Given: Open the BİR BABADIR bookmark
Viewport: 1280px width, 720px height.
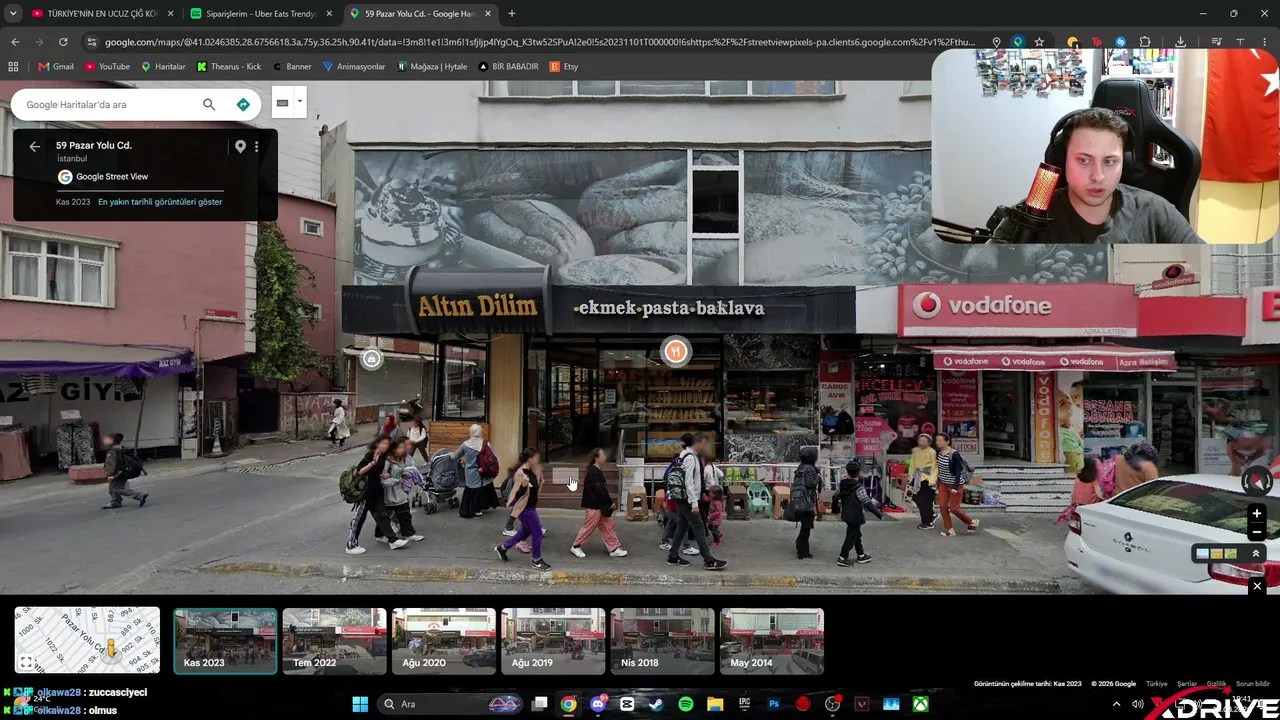Looking at the screenshot, I should 509,67.
